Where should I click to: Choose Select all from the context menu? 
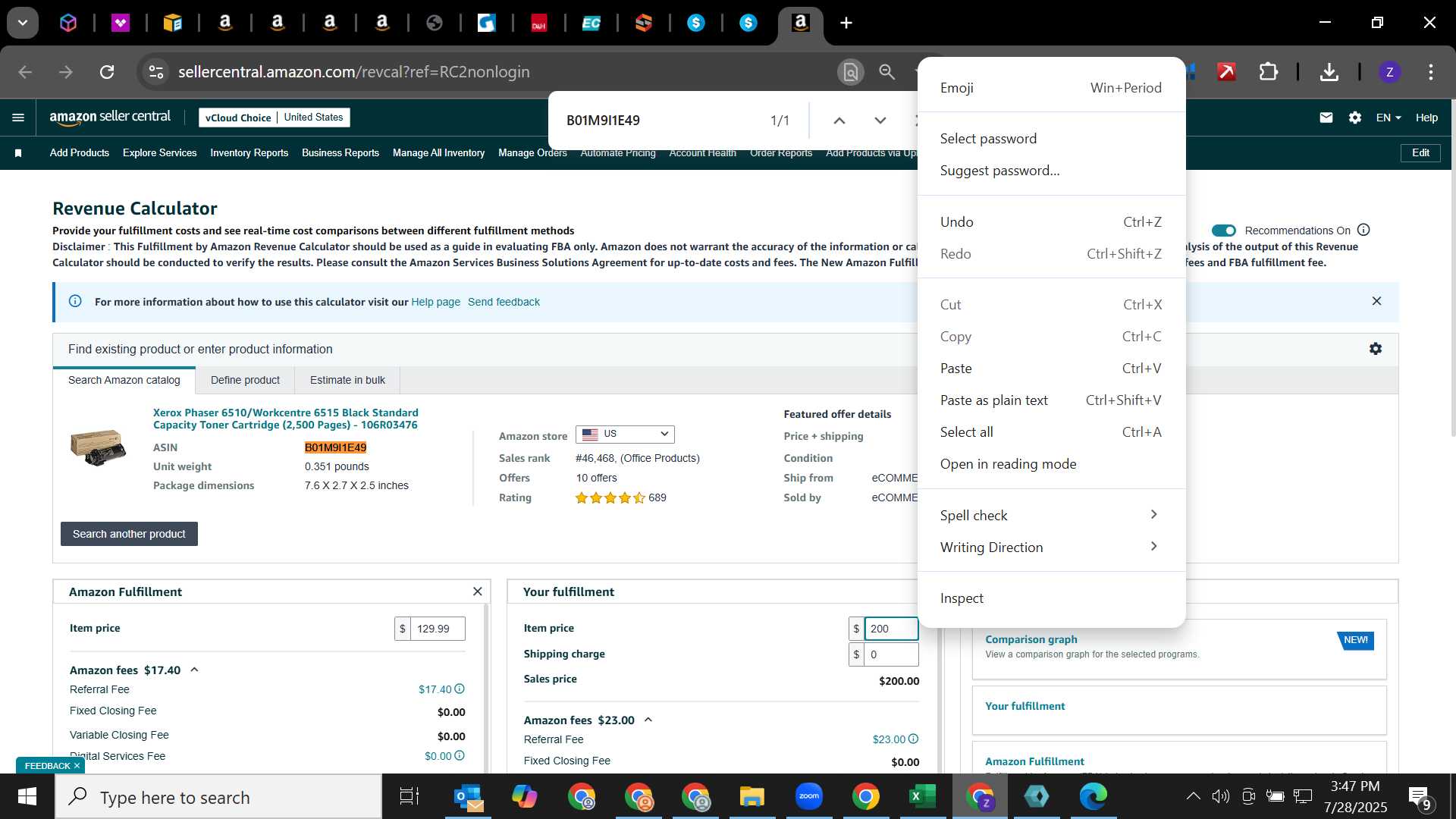(1051, 432)
